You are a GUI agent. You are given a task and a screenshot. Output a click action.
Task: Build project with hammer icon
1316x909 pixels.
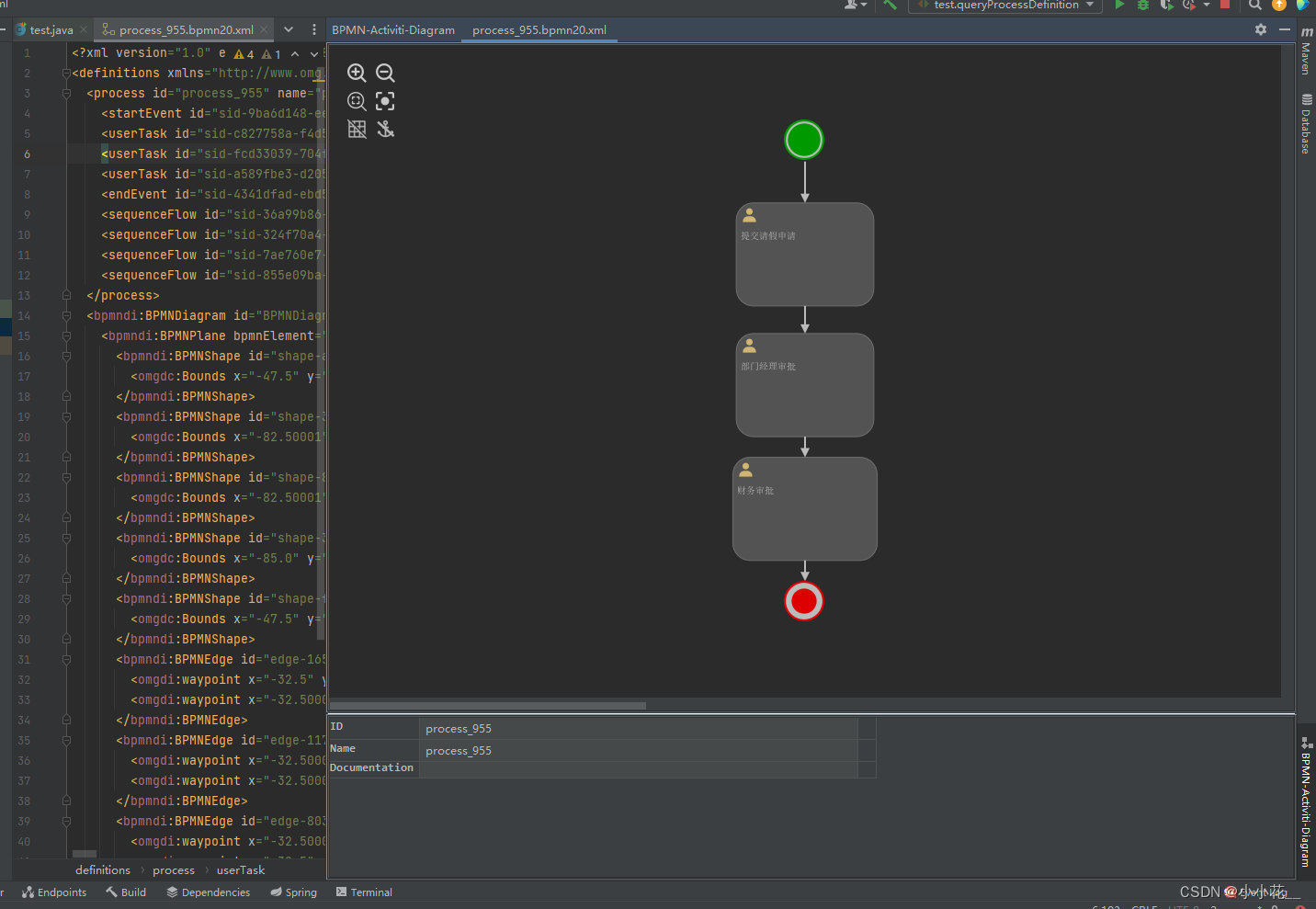[890, 5]
